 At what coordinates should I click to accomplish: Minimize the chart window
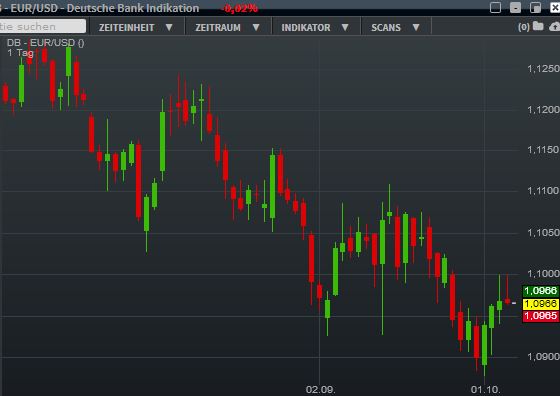pyautogui.click(x=515, y=7)
